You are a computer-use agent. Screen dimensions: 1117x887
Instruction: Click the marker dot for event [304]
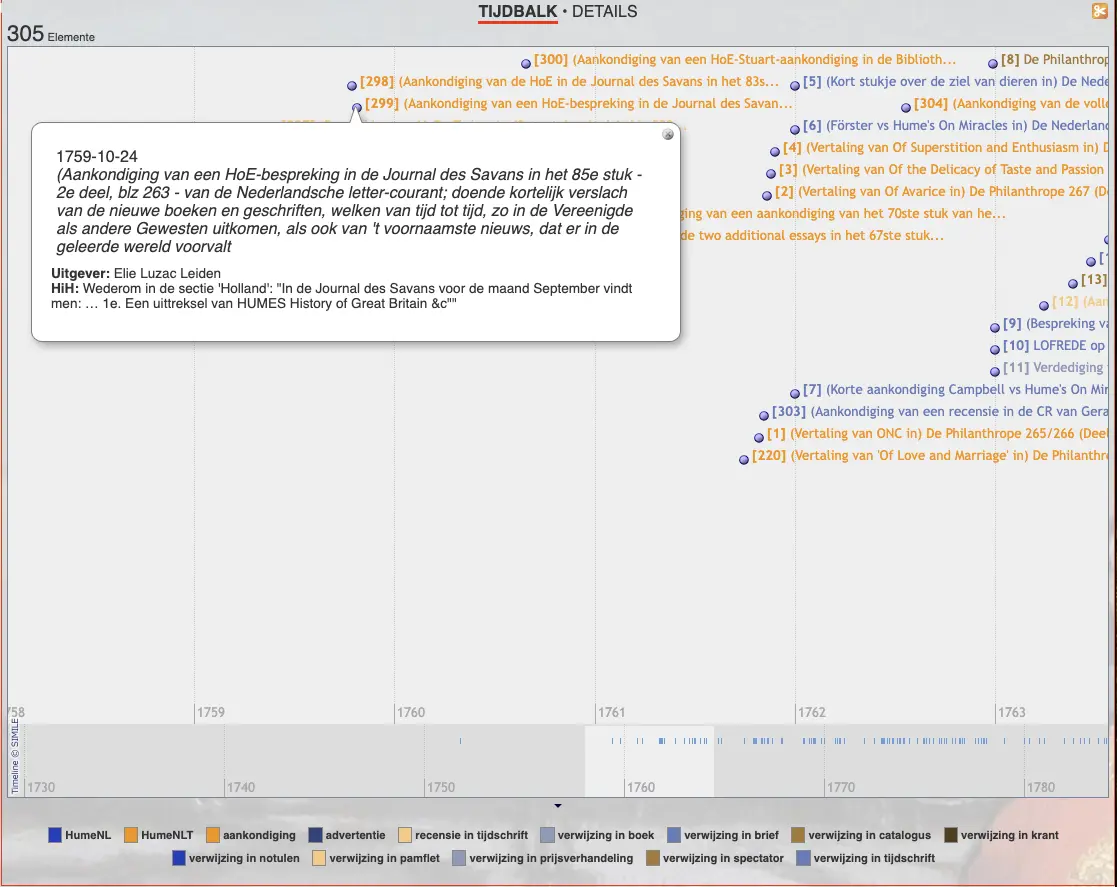point(906,108)
